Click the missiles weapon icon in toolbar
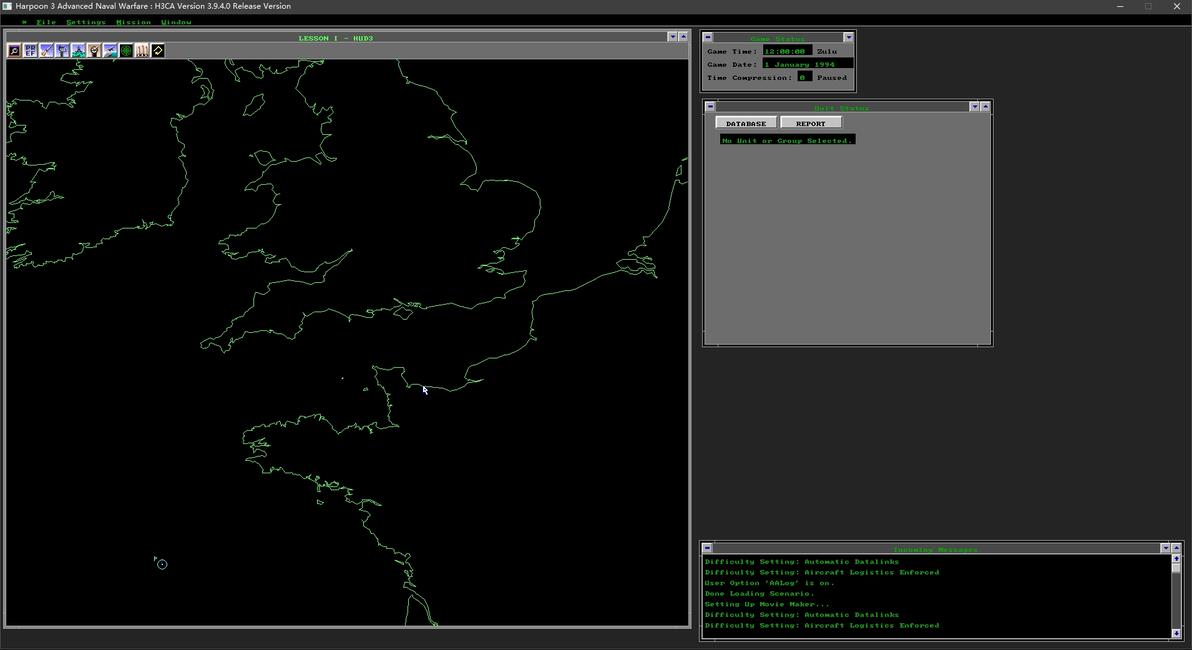 142,51
